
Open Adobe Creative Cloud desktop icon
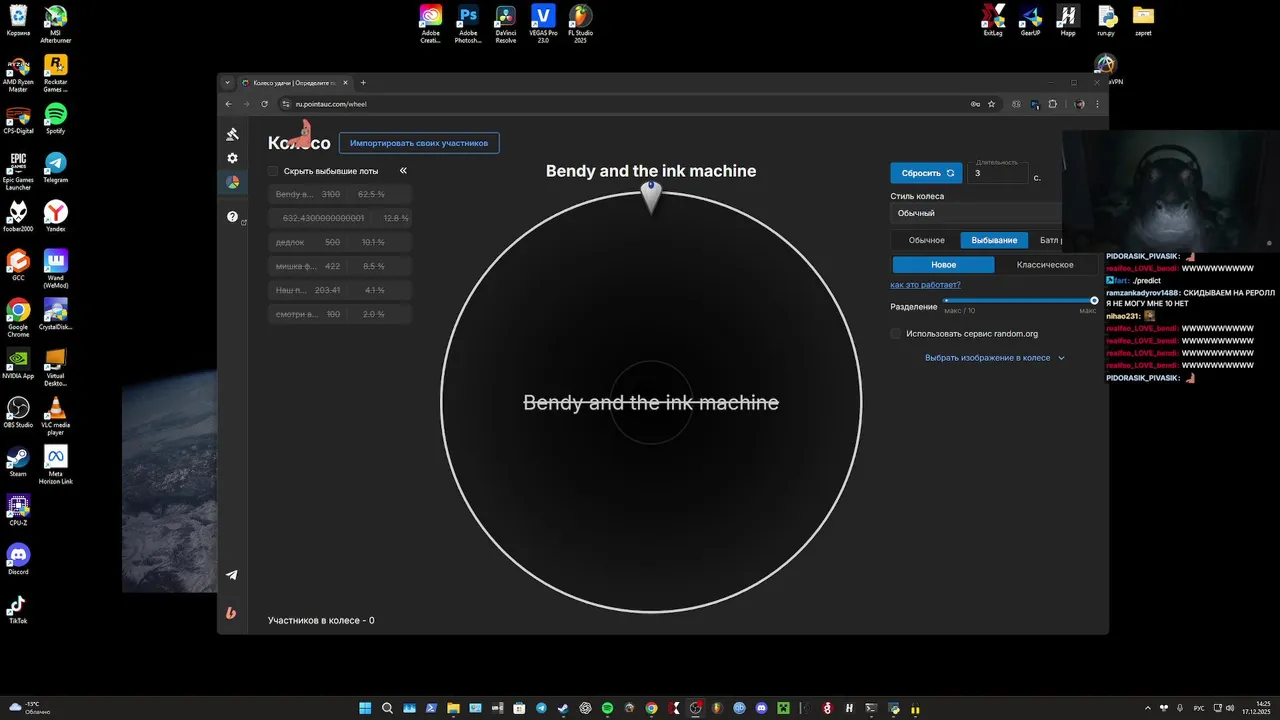pos(431,24)
